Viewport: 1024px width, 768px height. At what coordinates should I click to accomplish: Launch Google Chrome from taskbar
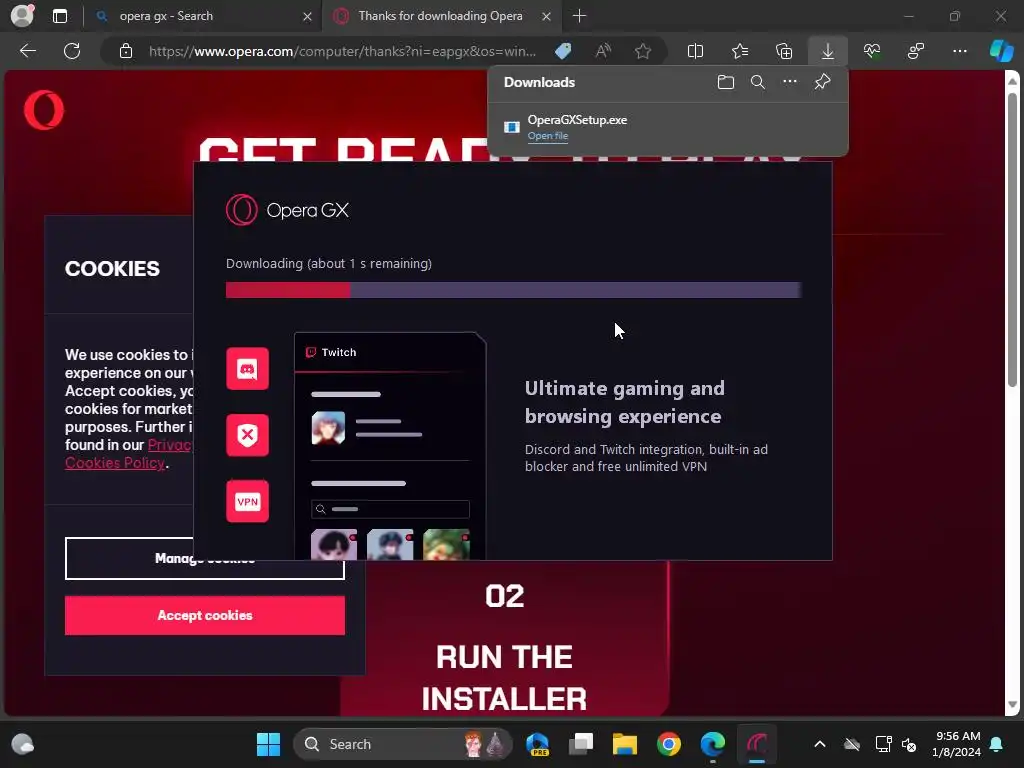coord(669,744)
